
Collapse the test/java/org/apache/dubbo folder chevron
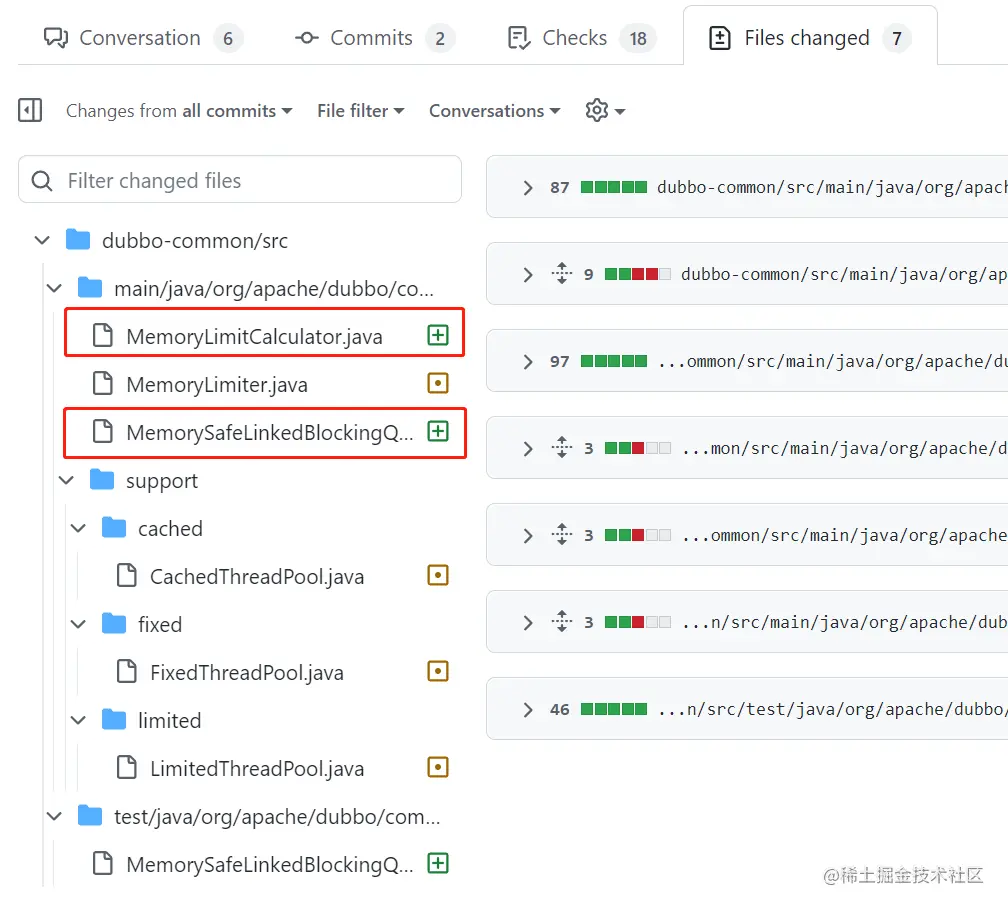pos(55,816)
